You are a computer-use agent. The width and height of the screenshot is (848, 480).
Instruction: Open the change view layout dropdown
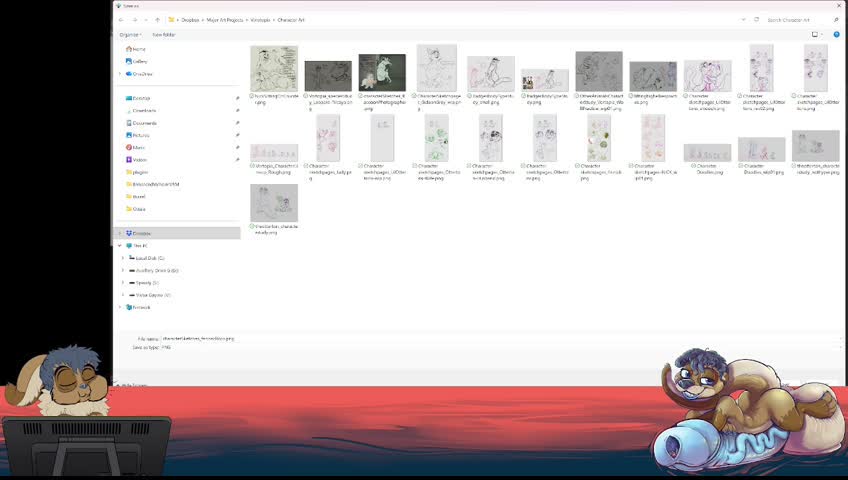tap(817, 35)
